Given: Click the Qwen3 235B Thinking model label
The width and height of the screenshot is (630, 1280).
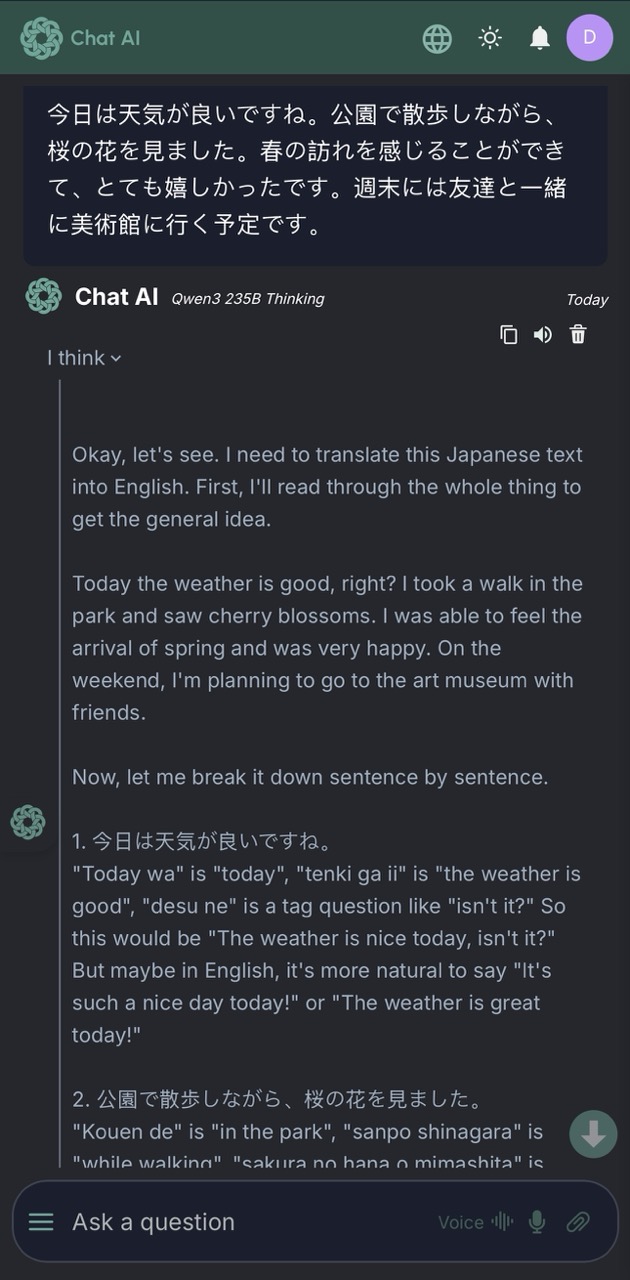Looking at the screenshot, I should coord(247,298).
